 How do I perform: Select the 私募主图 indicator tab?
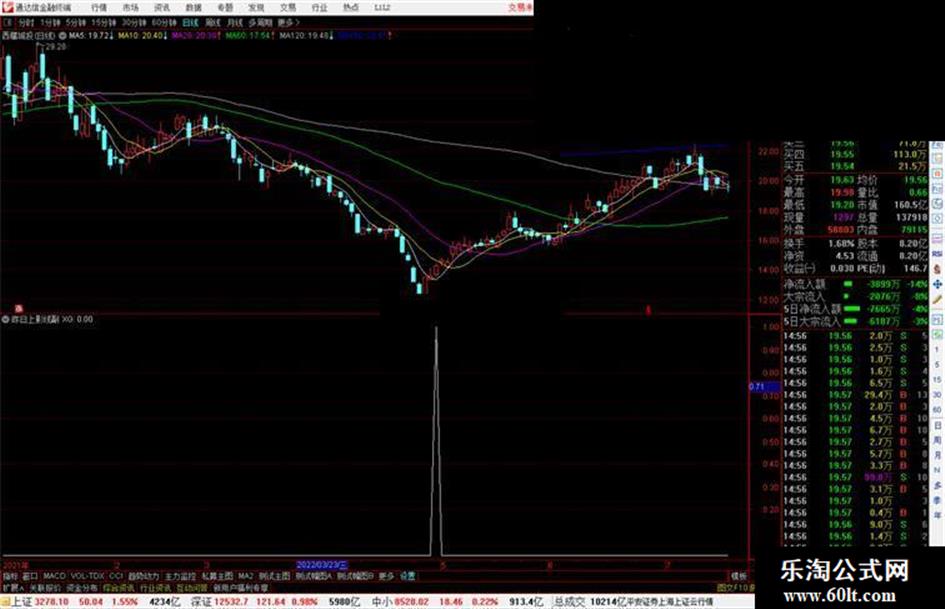tap(217, 576)
